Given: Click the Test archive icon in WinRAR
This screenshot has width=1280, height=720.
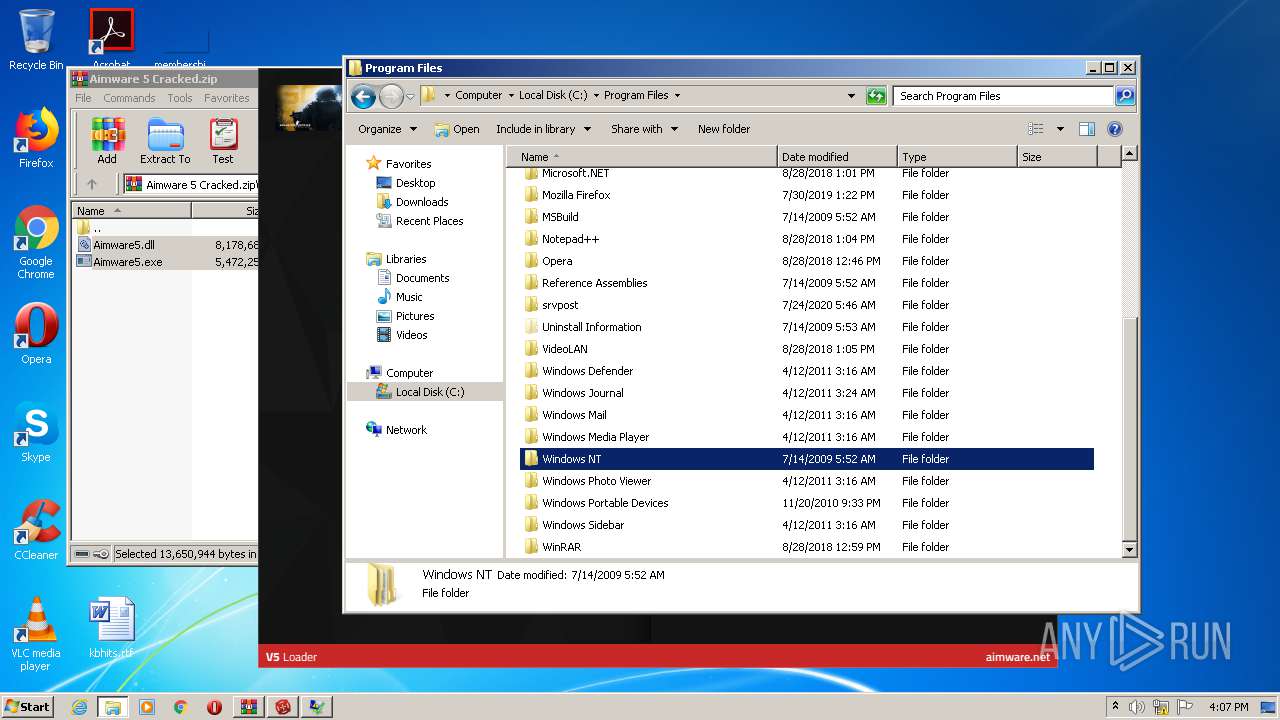Looking at the screenshot, I should 223,141.
